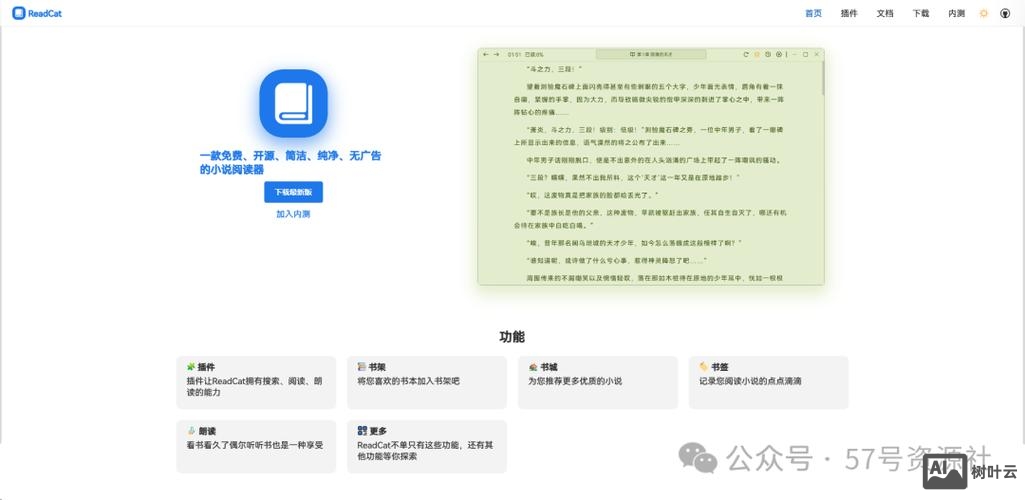
Task: Open the 插件 navigation item
Action: point(849,13)
